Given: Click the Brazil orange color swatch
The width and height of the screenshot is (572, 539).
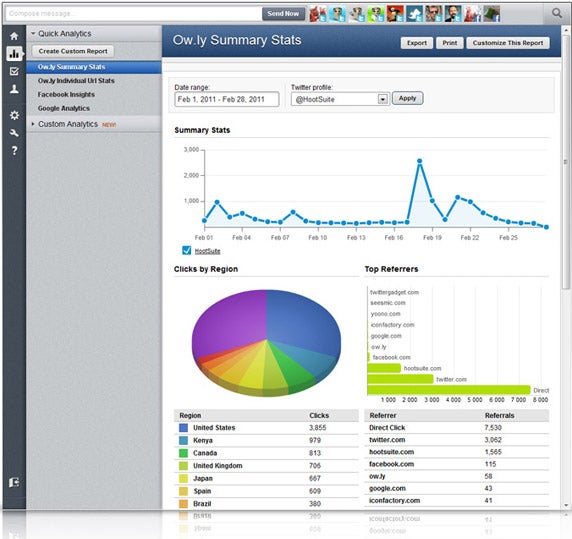Looking at the screenshot, I should coord(183,504).
